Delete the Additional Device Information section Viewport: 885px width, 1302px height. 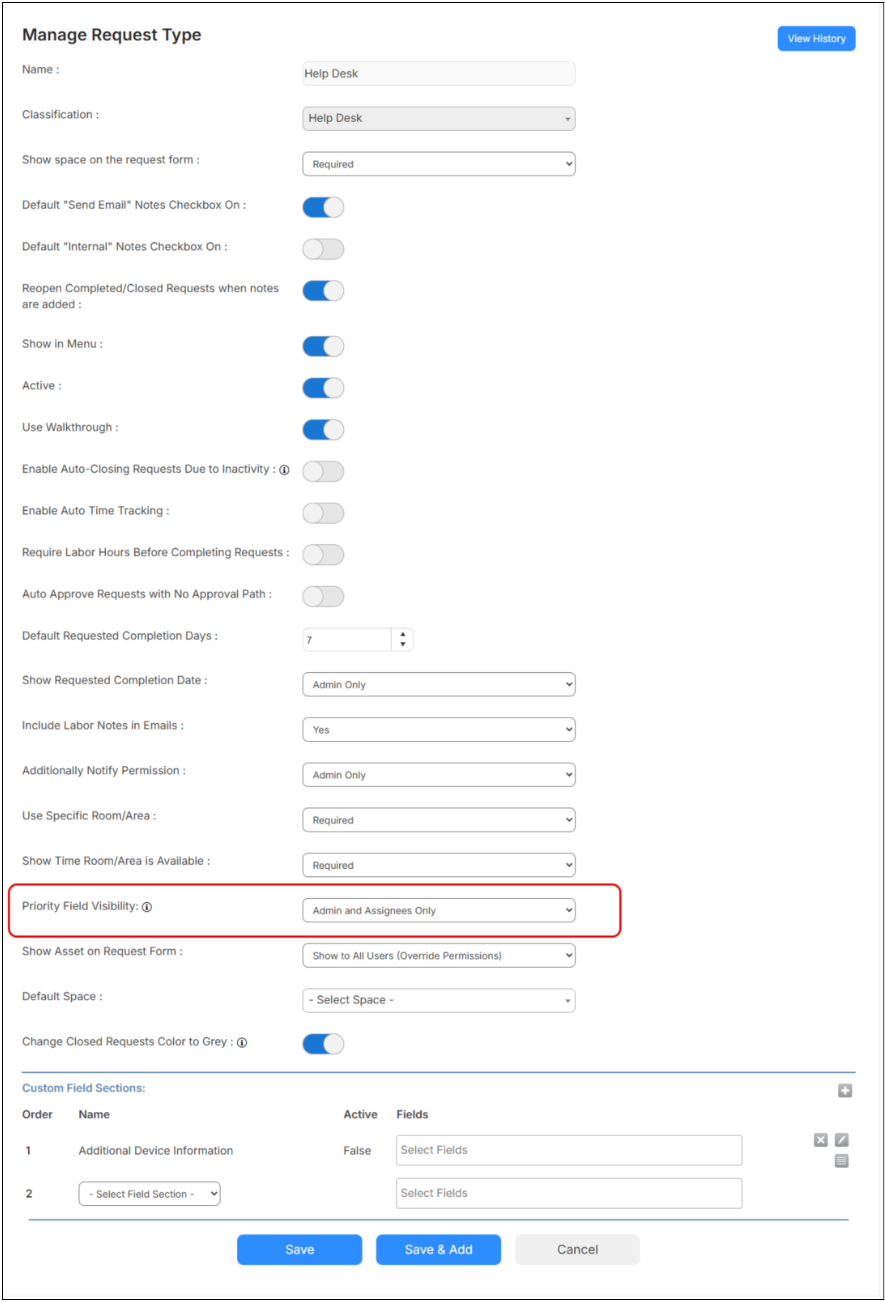(x=821, y=1140)
